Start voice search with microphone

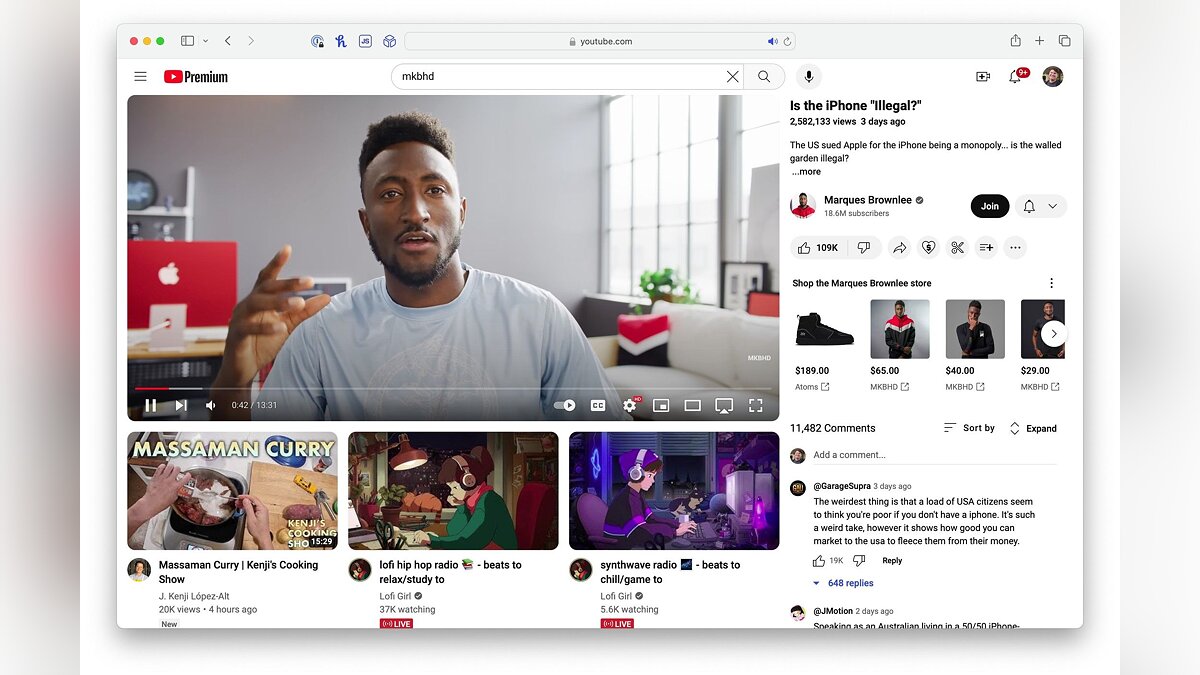[x=808, y=76]
